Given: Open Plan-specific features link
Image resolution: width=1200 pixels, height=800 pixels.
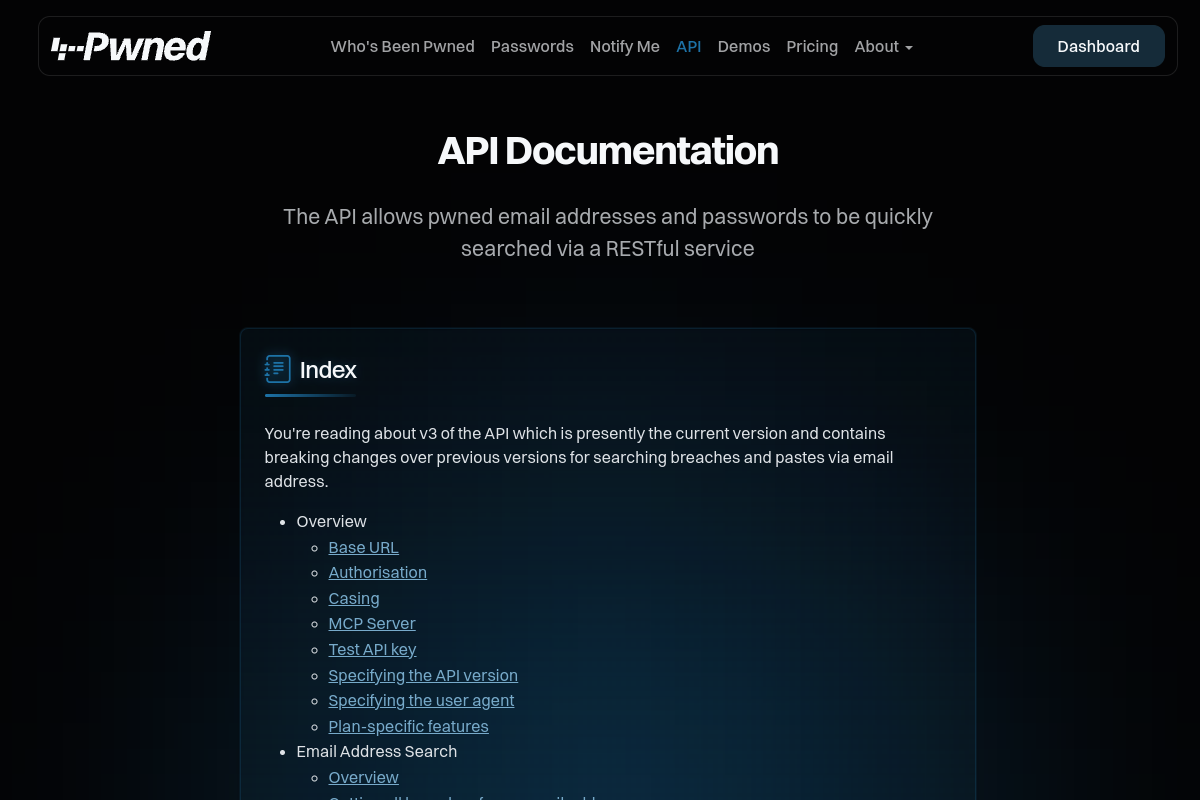Looking at the screenshot, I should [409, 726].
